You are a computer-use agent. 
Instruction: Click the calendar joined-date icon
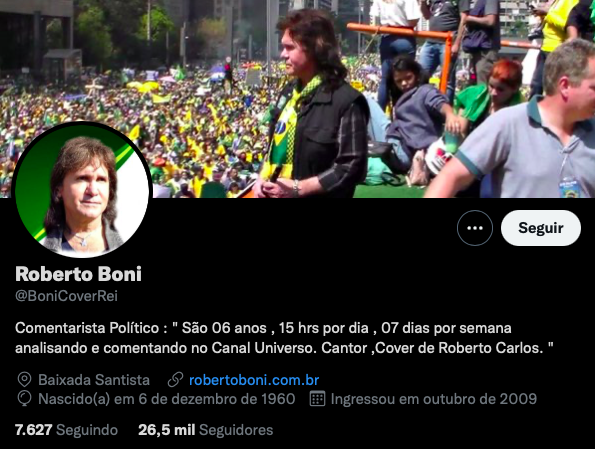(x=317, y=399)
